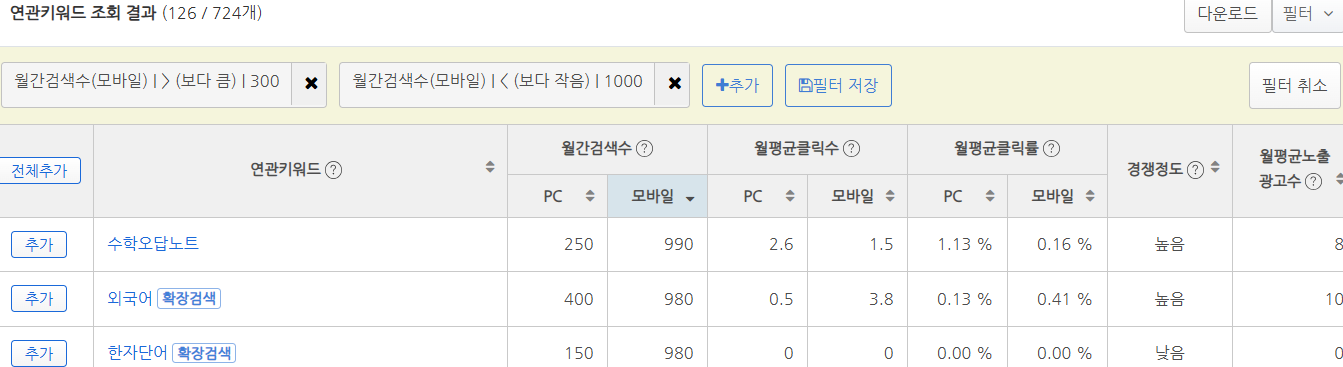Show help for 월평균노출 광고수 column

pos(1313,182)
